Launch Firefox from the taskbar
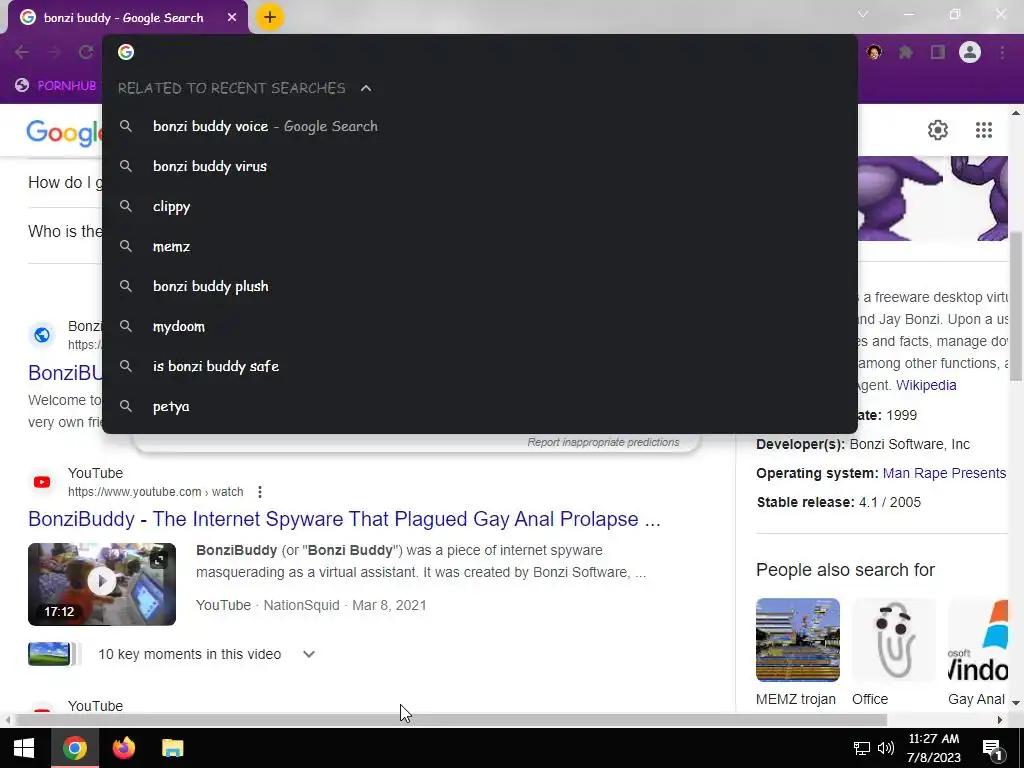The image size is (1024, 768). click(123, 748)
